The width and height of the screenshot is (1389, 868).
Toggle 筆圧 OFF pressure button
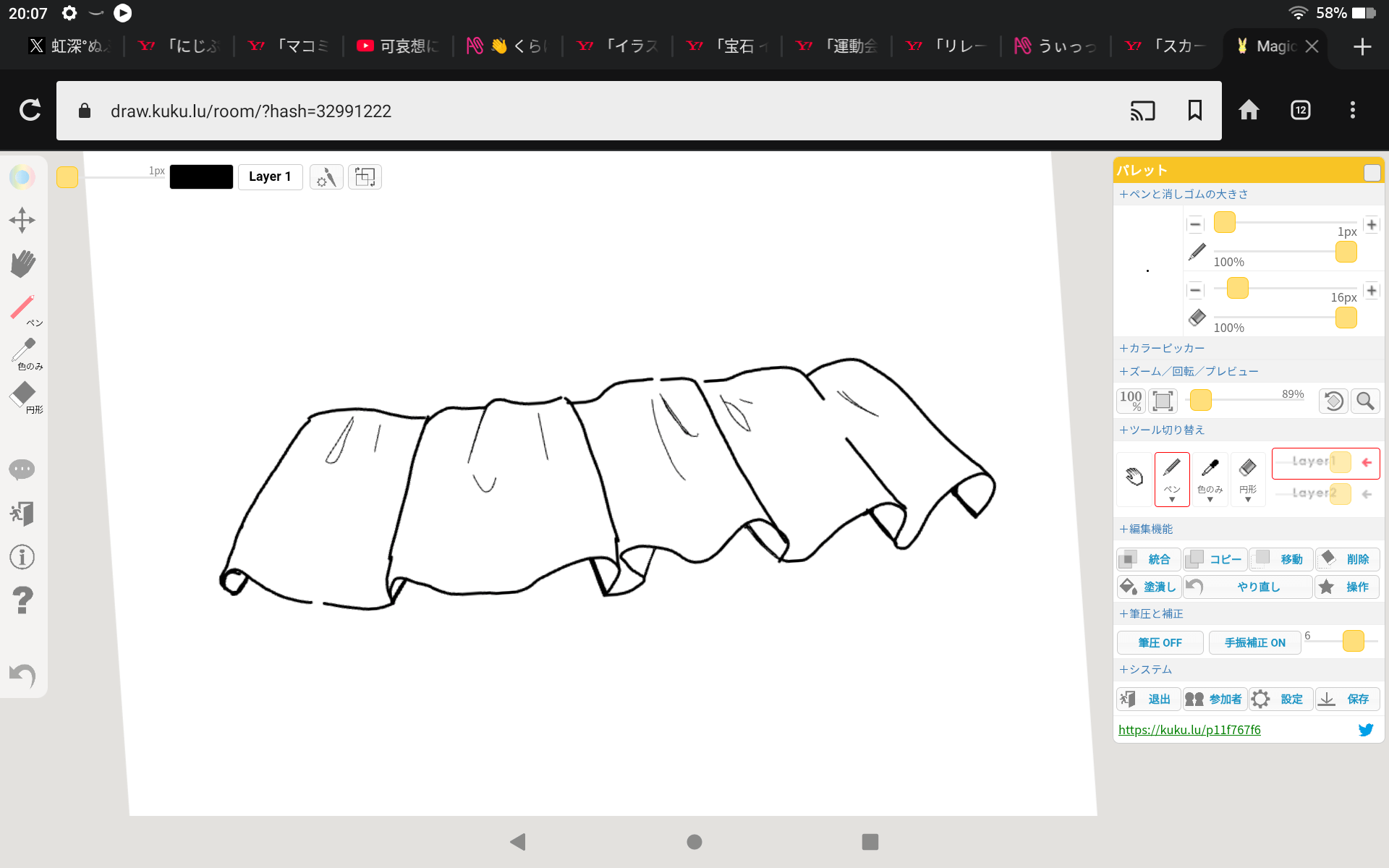click(x=1160, y=642)
